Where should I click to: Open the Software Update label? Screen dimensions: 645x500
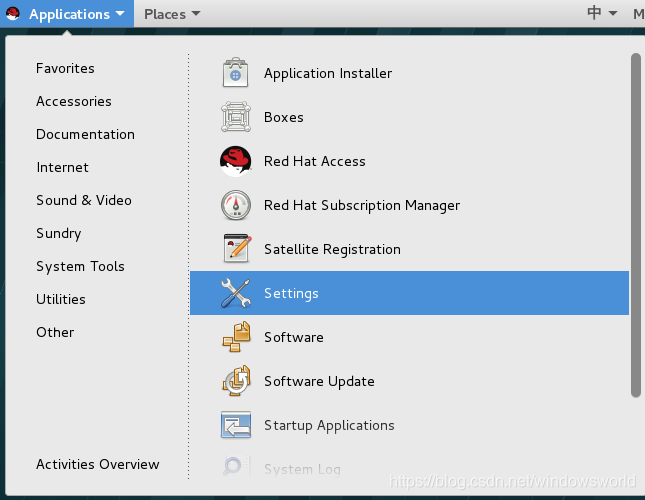coord(319,381)
